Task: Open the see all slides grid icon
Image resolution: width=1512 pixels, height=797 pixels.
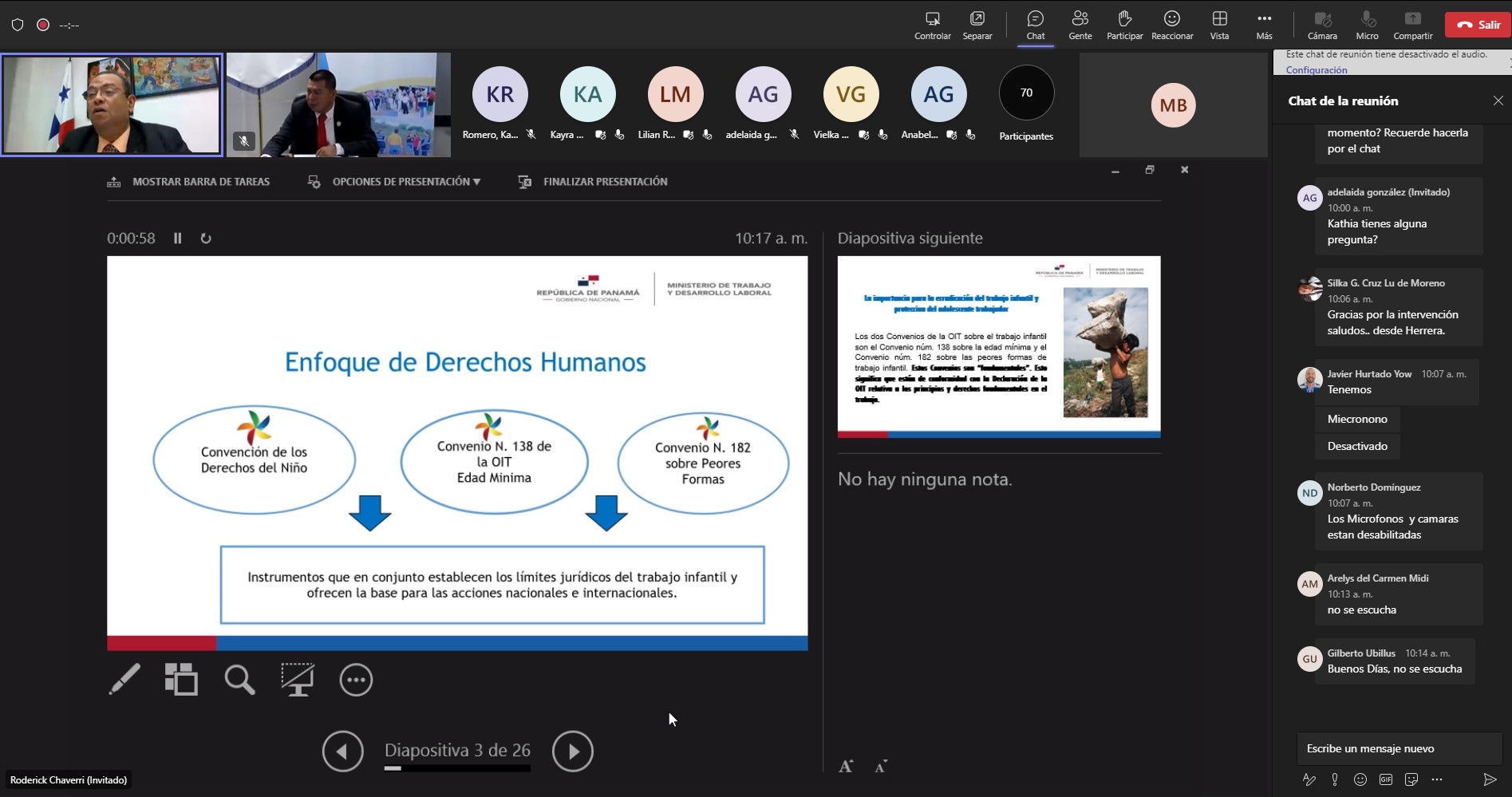Action: click(x=182, y=680)
